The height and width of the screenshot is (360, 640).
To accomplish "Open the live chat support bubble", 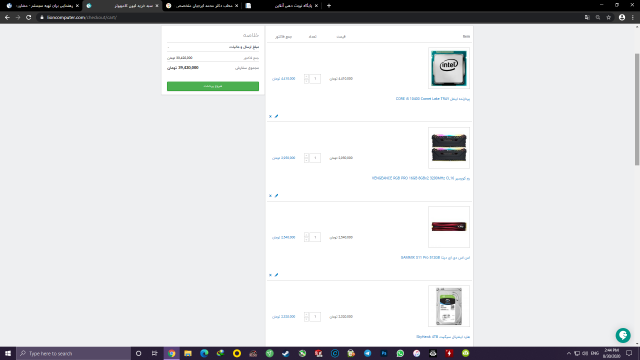I will [x=623, y=335].
